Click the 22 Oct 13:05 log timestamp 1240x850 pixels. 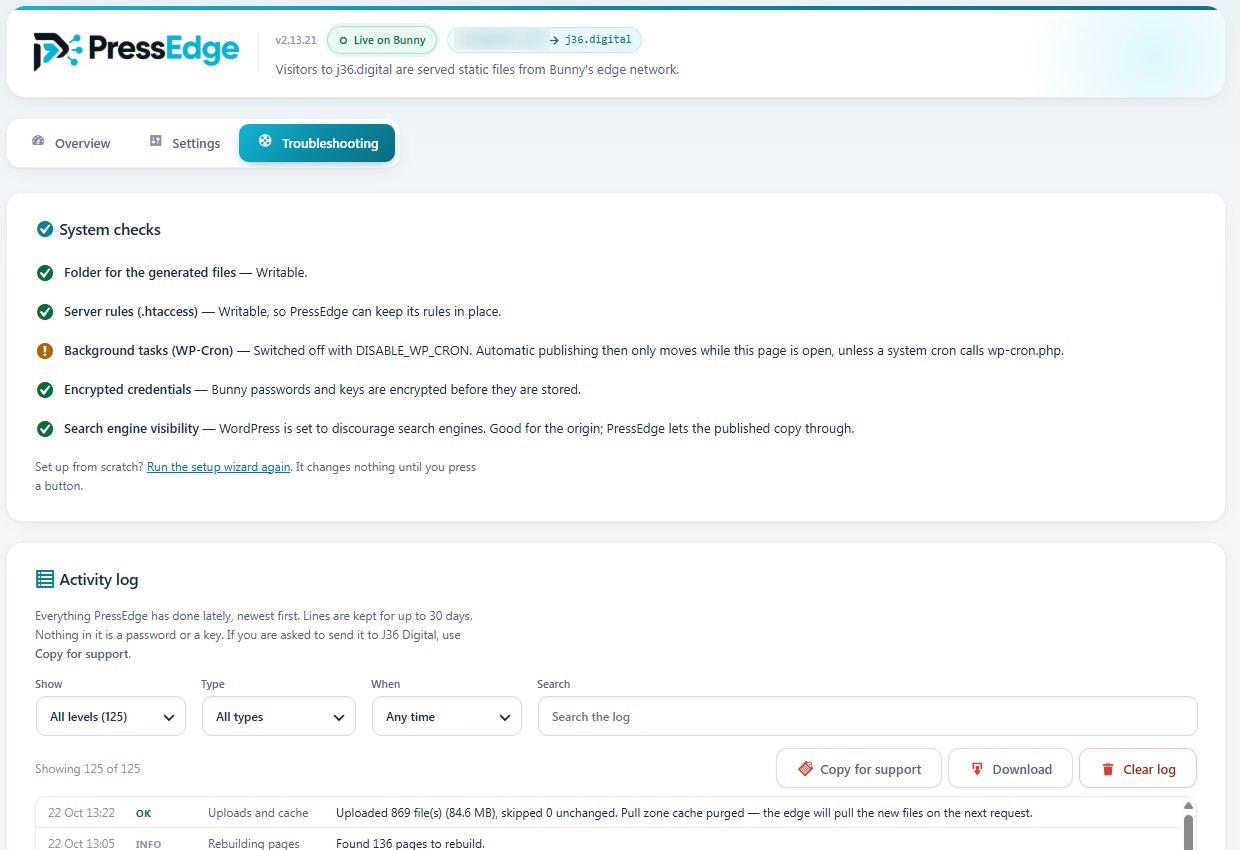click(x=81, y=844)
